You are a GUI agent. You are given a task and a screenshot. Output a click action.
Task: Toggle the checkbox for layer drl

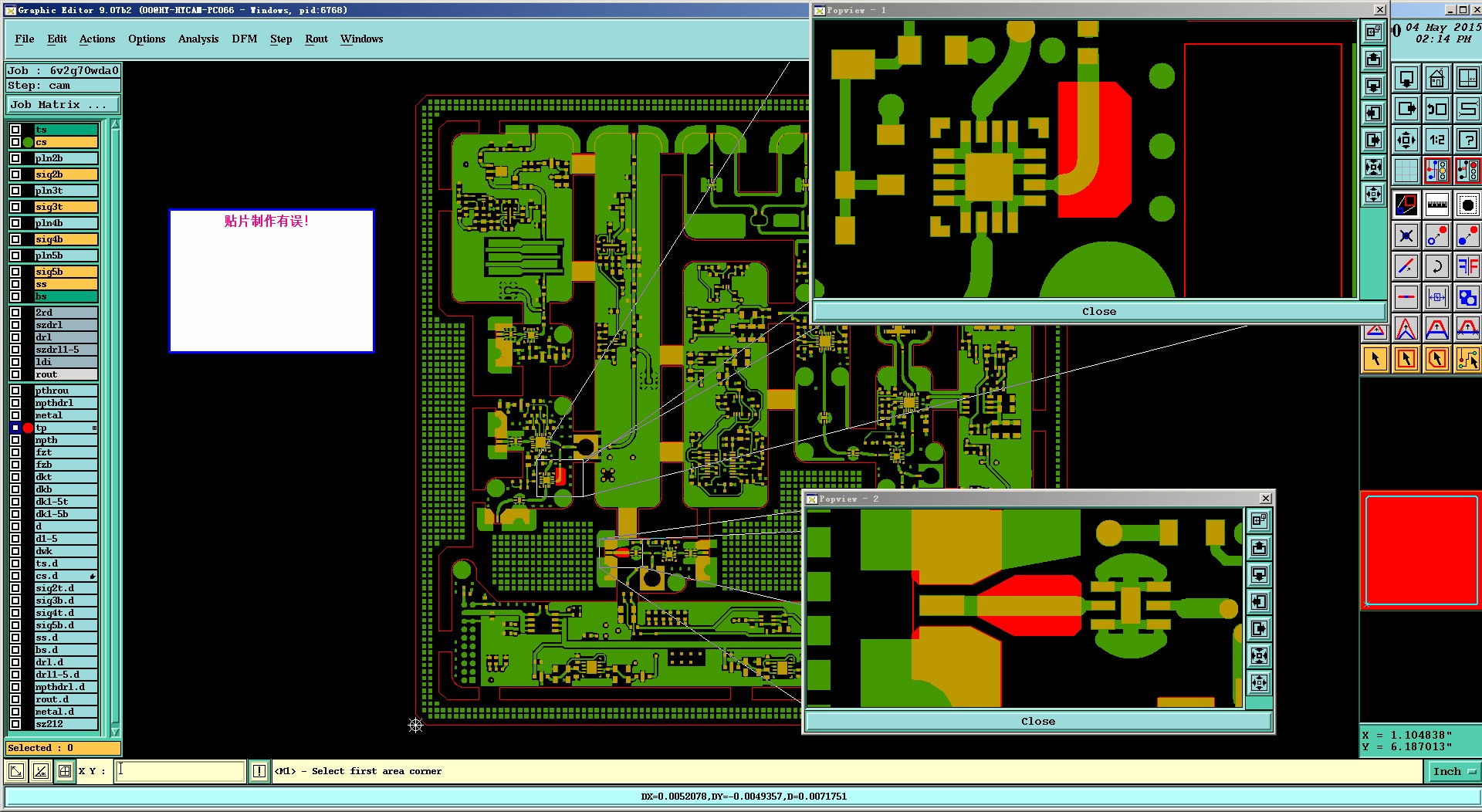(15, 337)
